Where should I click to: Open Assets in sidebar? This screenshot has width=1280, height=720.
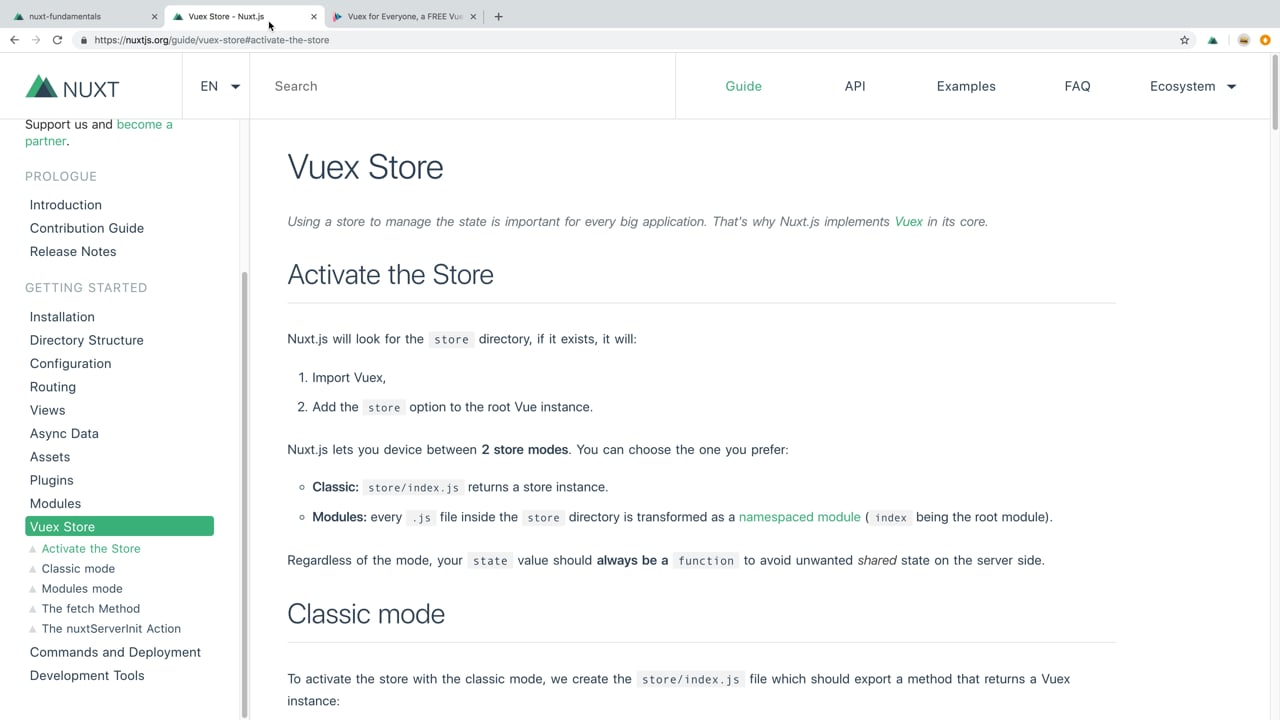pos(50,457)
